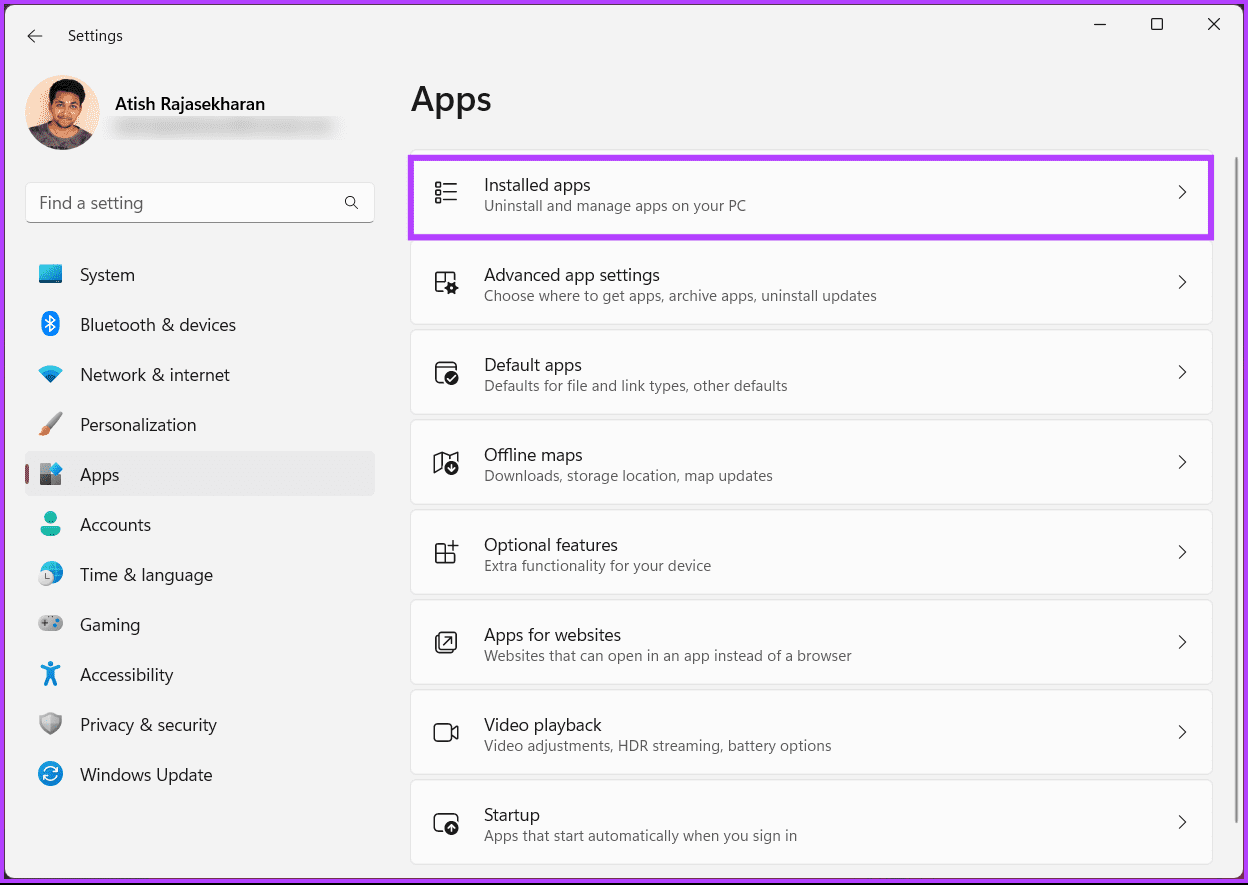1248x885 pixels.
Task: Open Default apps with chevron arrow
Action: (x=1182, y=372)
